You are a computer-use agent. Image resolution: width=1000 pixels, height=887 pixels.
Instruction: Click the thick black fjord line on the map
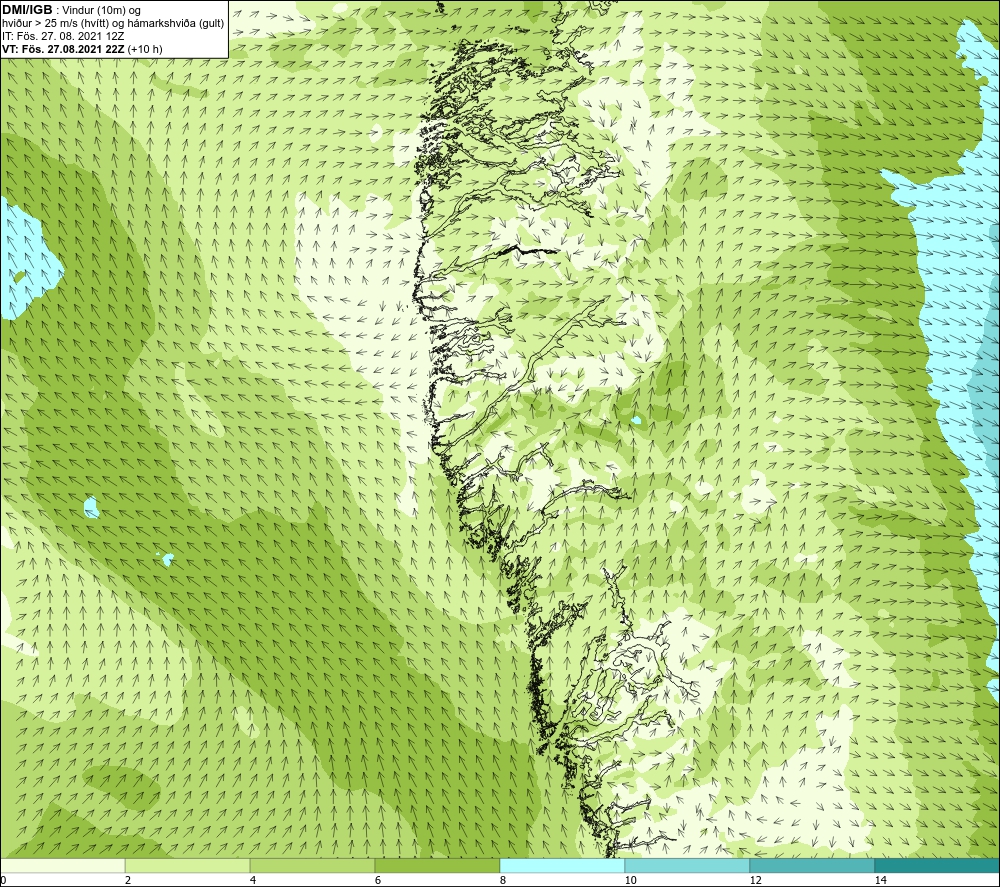(x=529, y=251)
